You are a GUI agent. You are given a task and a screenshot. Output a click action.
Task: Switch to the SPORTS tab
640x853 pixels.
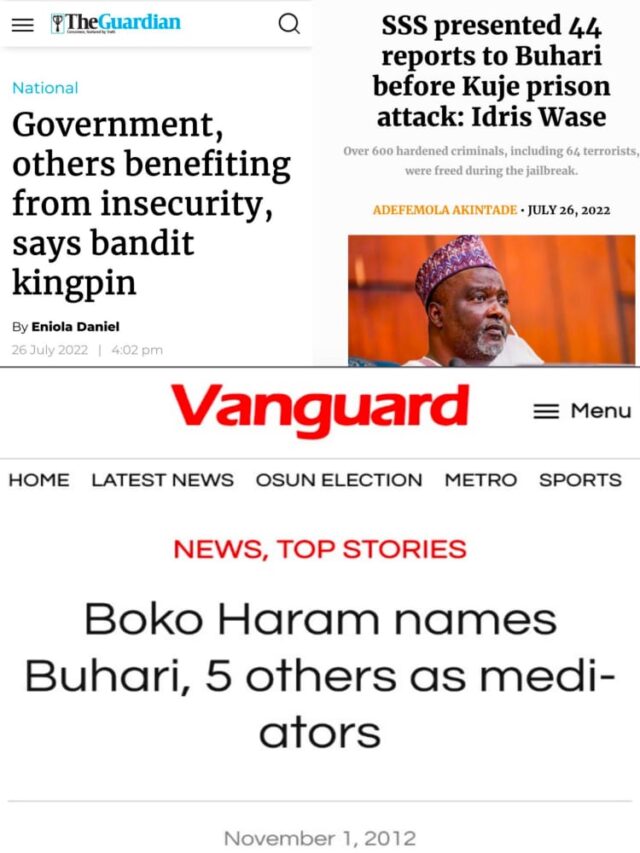tap(580, 480)
